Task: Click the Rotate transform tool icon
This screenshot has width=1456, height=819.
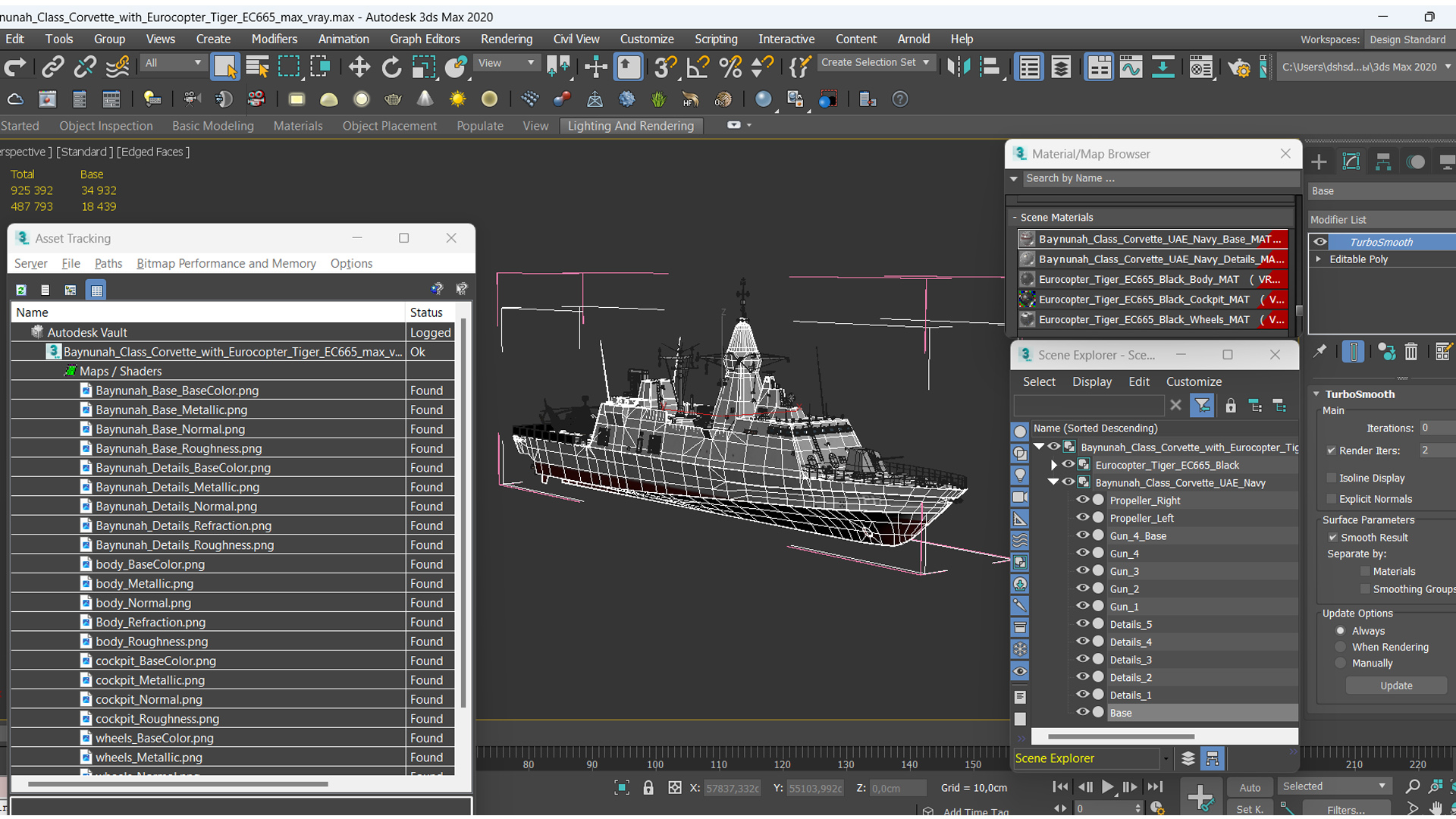Action: (391, 67)
